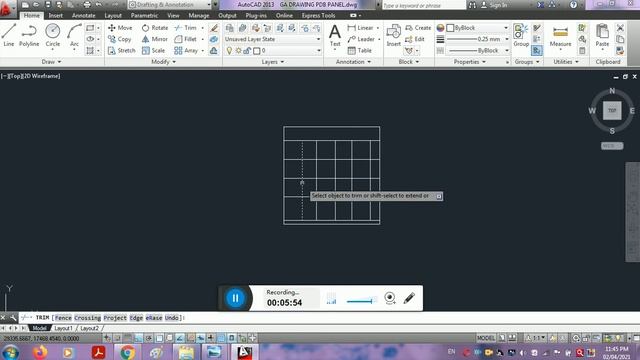Viewport: 640px width, 360px height.
Task: Click Edit block
Action: click(415, 39)
